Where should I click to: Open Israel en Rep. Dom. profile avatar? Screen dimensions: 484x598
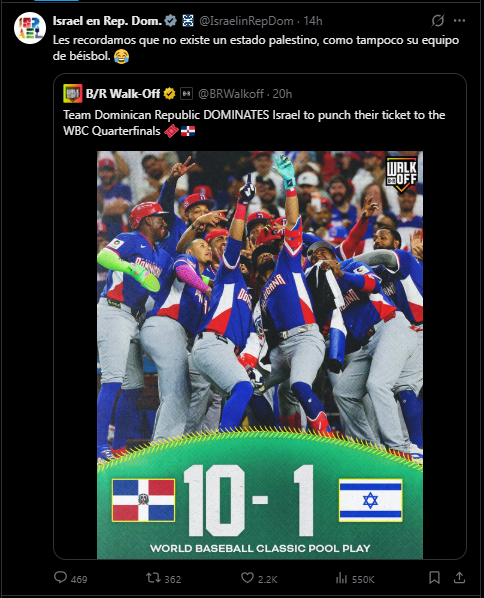click(x=30, y=28)
